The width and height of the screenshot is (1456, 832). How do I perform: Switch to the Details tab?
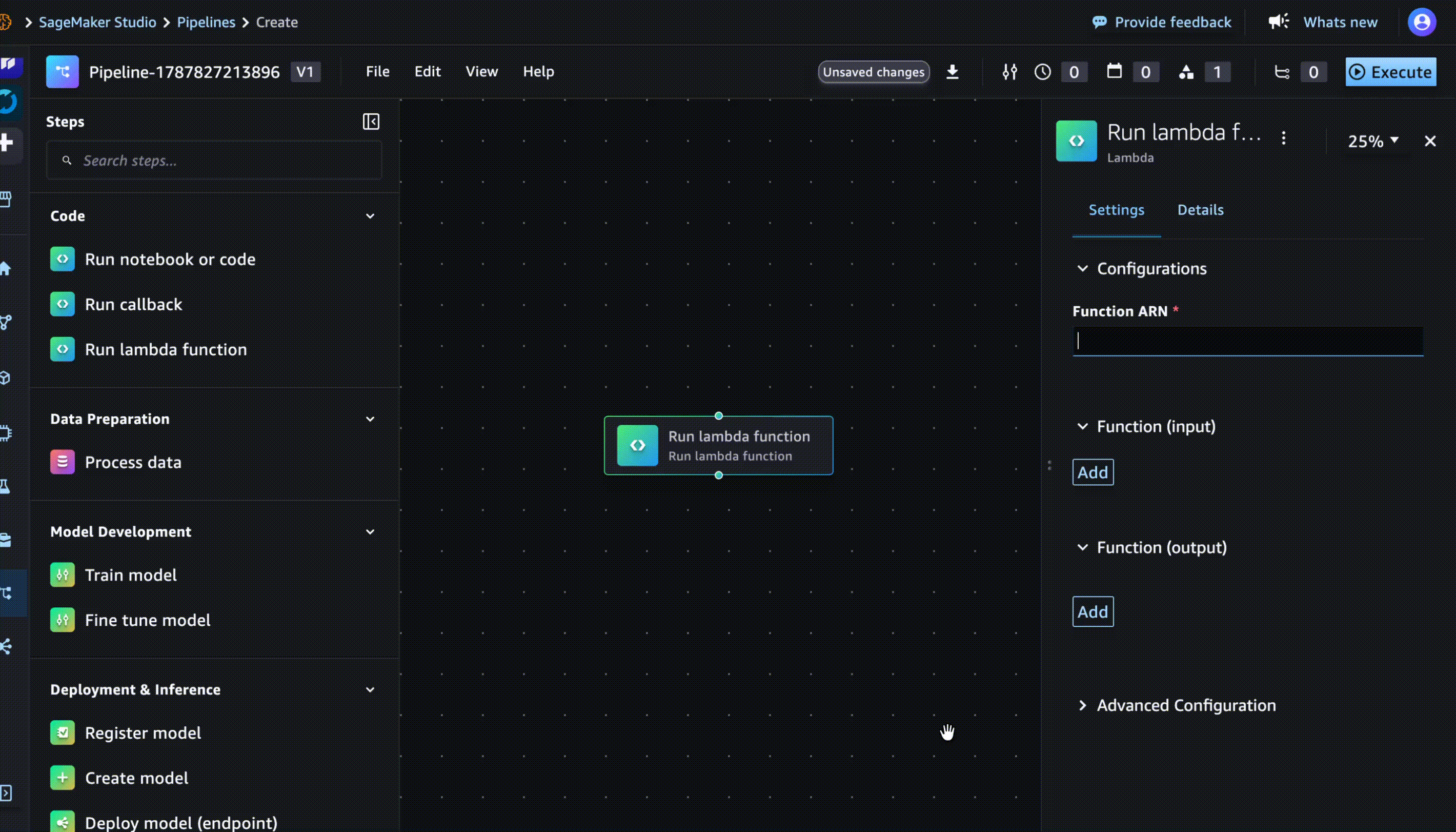coord(1200,210)
